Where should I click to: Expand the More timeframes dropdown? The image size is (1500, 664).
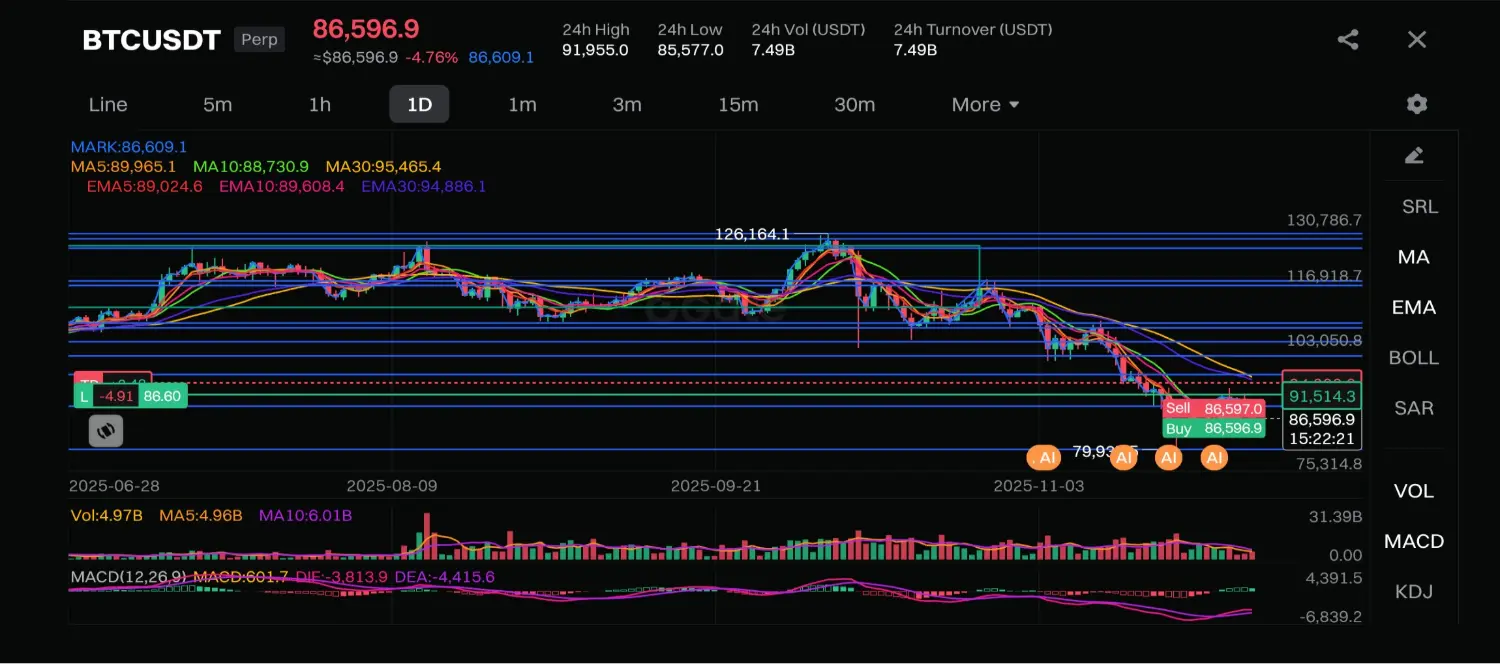coord(985,104)
